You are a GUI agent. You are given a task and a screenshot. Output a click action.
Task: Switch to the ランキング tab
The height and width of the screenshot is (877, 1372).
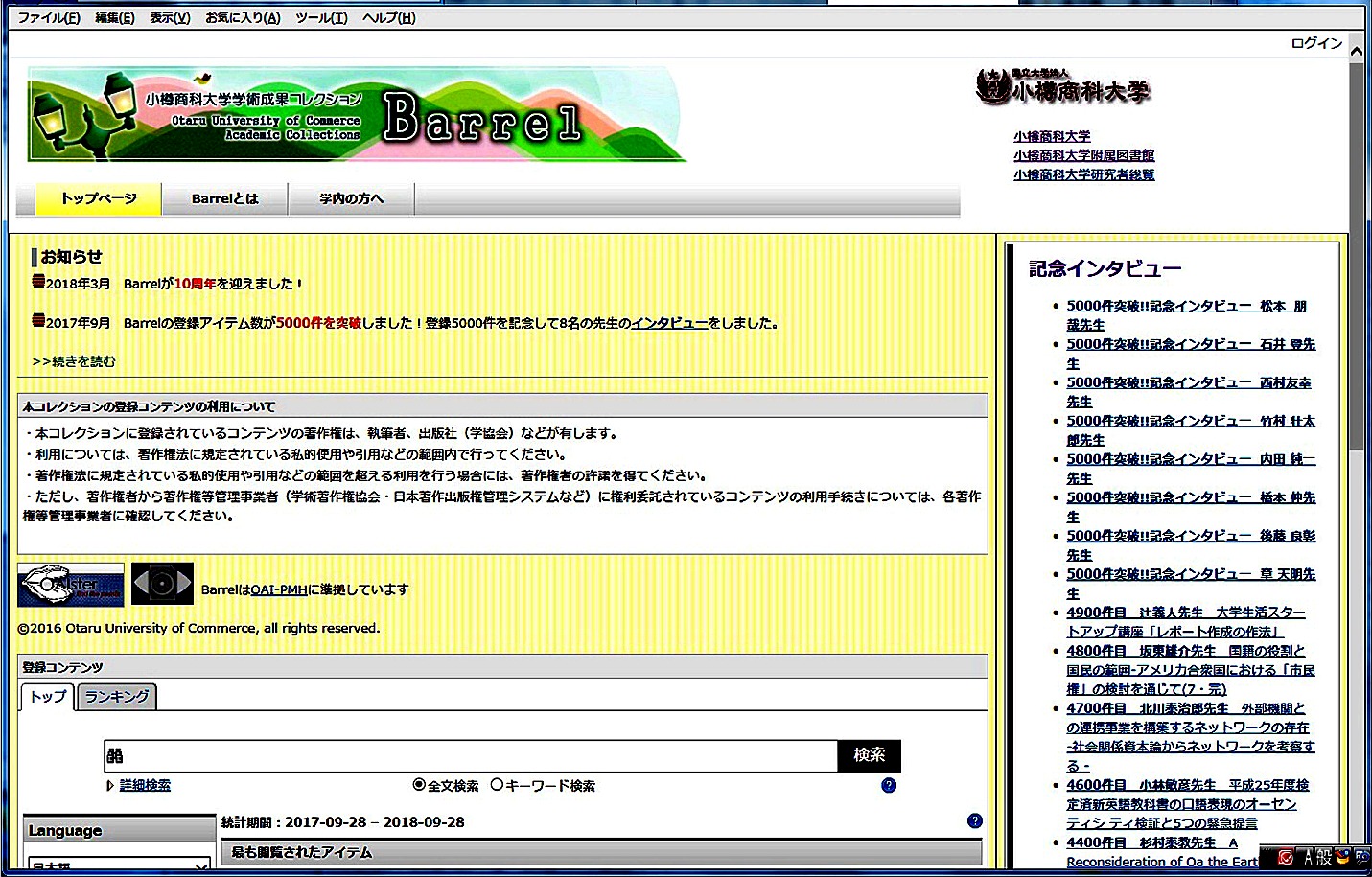coord(117,697)
